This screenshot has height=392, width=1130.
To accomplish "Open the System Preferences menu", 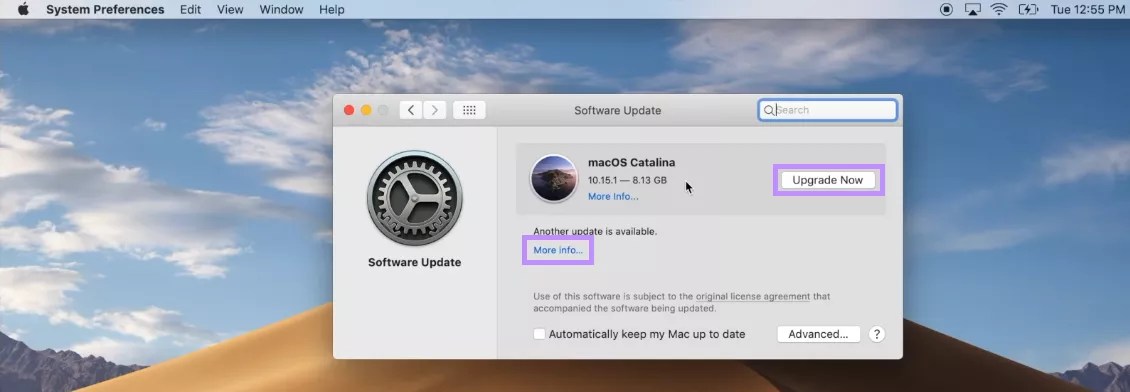I will 105,9.
